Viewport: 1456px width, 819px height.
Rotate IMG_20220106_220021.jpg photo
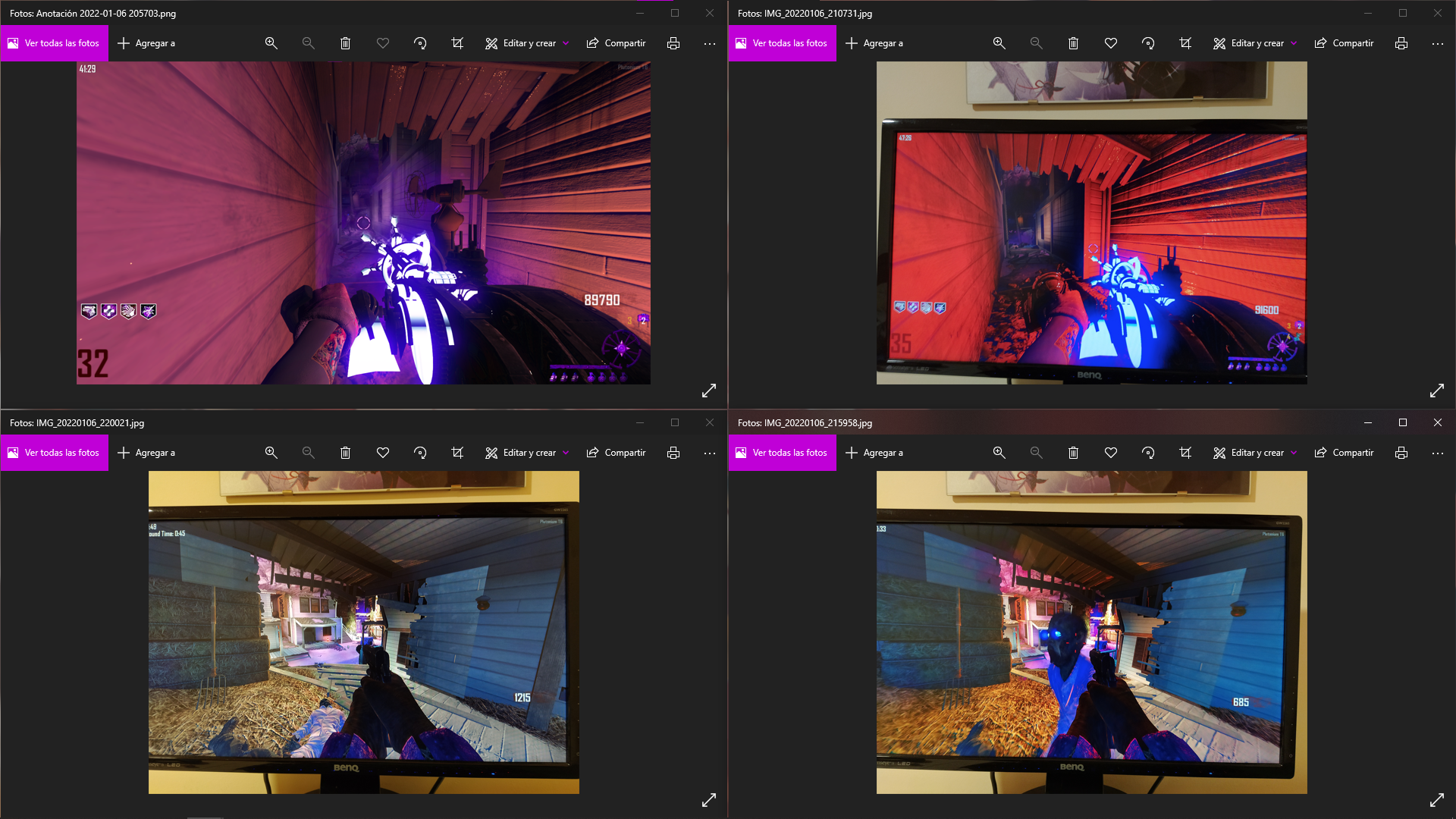click(x=420, y=453)
